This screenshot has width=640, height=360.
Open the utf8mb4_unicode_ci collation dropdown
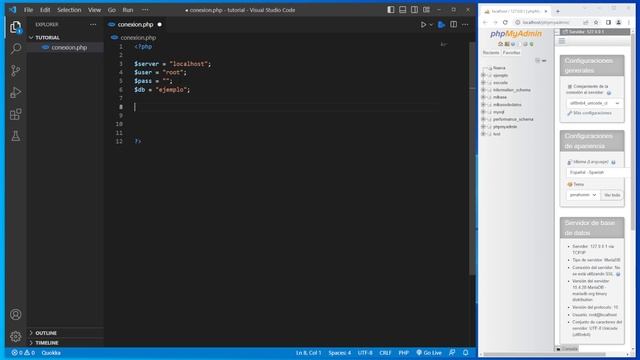point(594,103)
